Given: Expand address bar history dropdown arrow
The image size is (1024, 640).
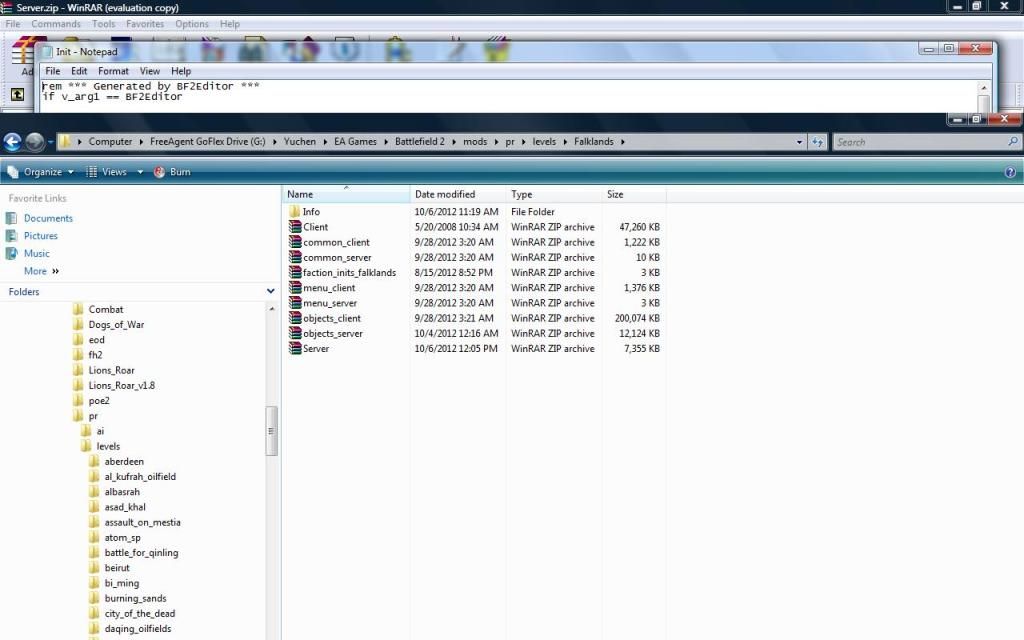Looking at the screenshot, I should click(799, 142).
